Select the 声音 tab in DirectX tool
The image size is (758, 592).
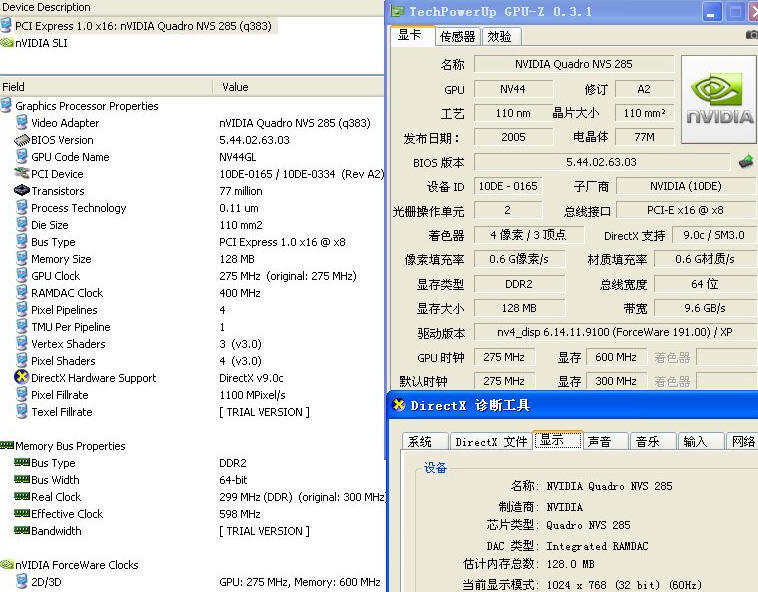click(x=600, y=441)
